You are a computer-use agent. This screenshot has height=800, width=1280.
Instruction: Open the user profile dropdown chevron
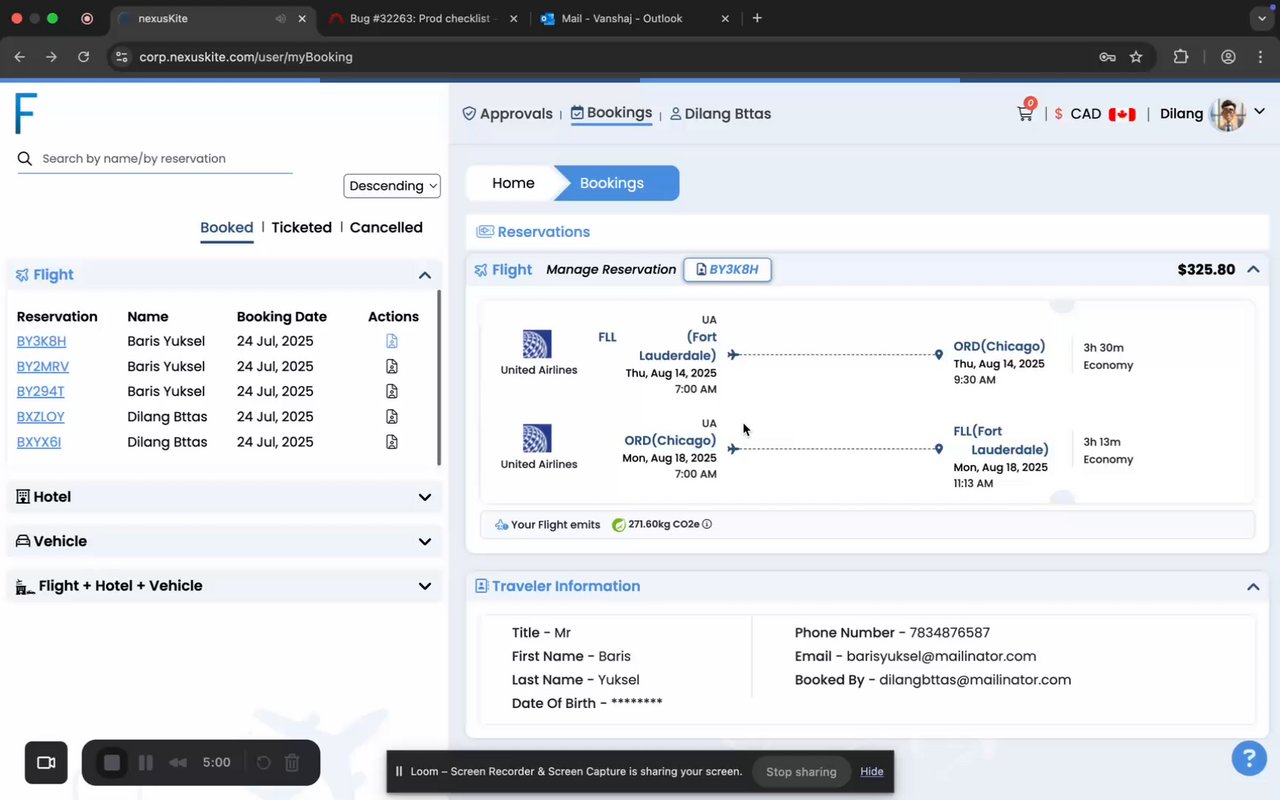(x=1260, y=112)
